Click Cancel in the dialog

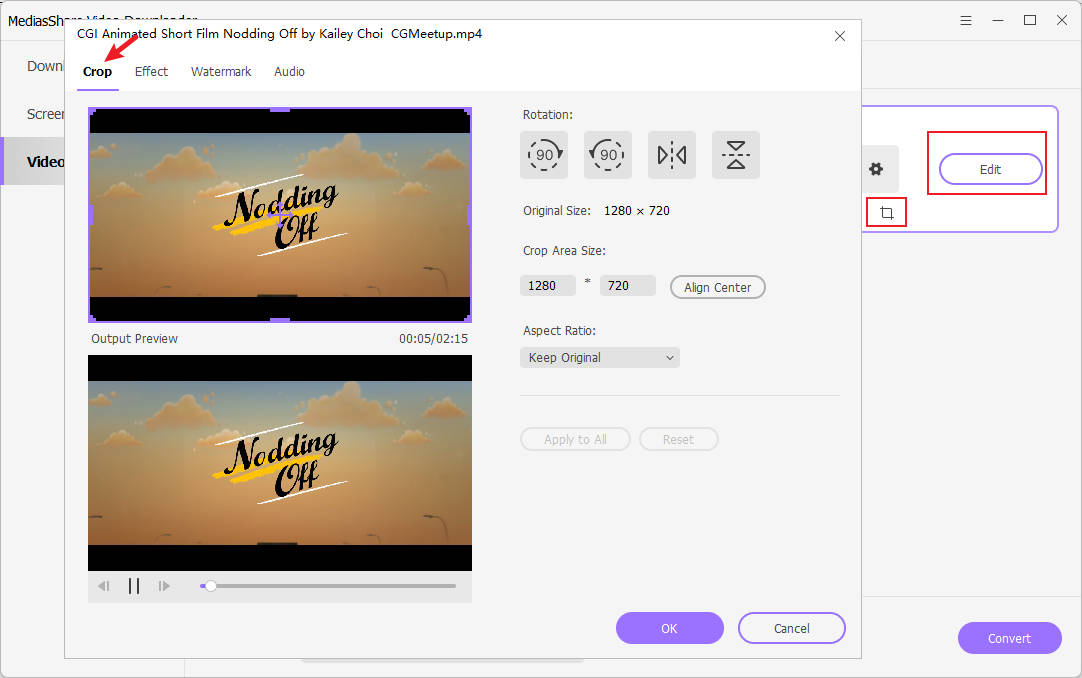click(791, 628)
